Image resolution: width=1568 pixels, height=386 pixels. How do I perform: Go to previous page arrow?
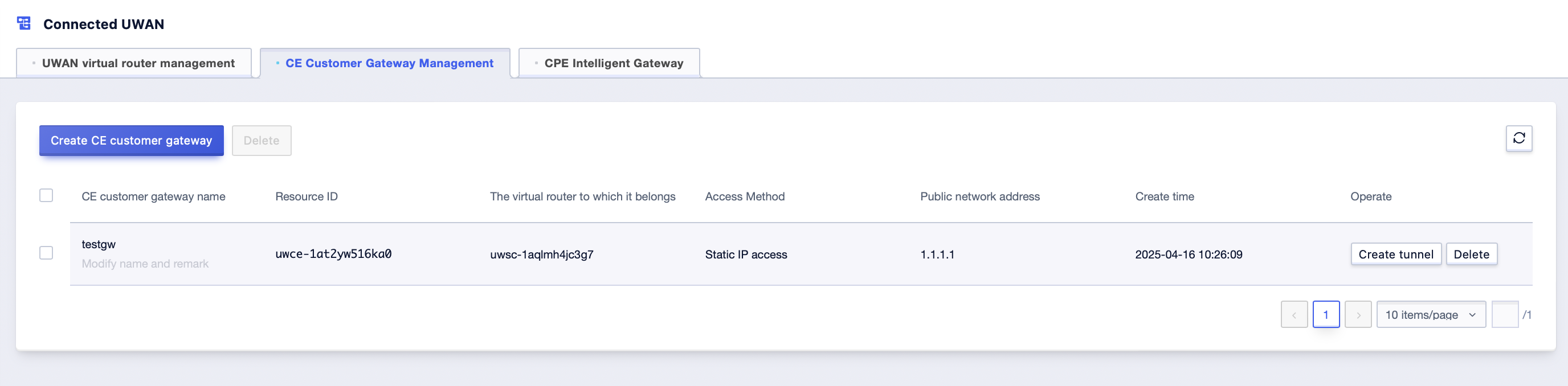[x=1294, y=314]
